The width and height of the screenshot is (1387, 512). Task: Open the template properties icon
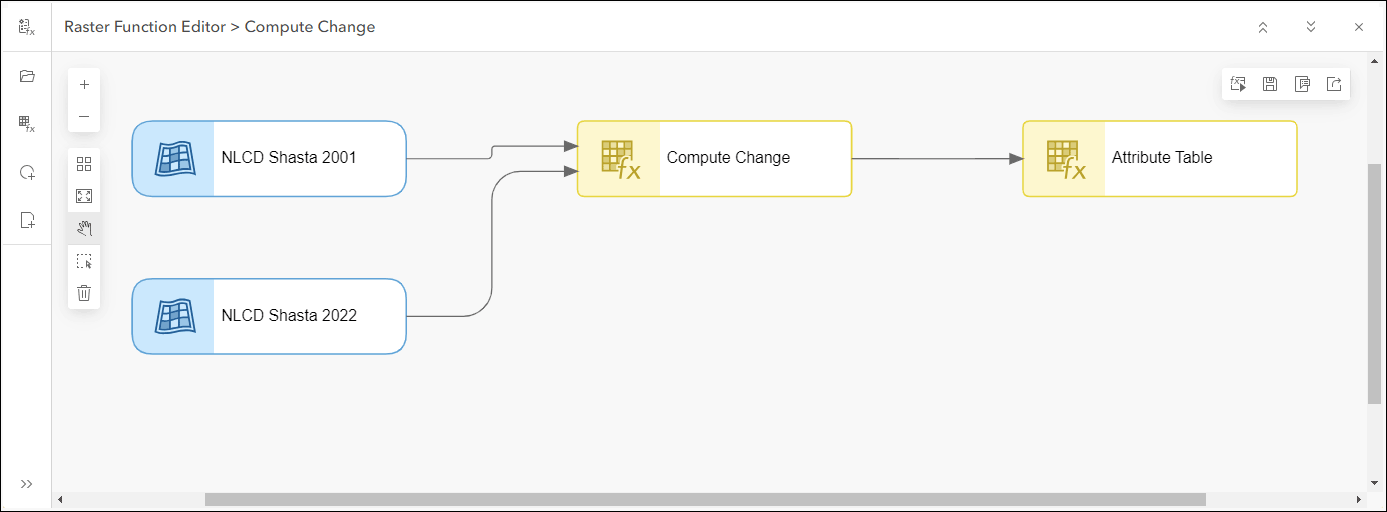(1302, 84)
